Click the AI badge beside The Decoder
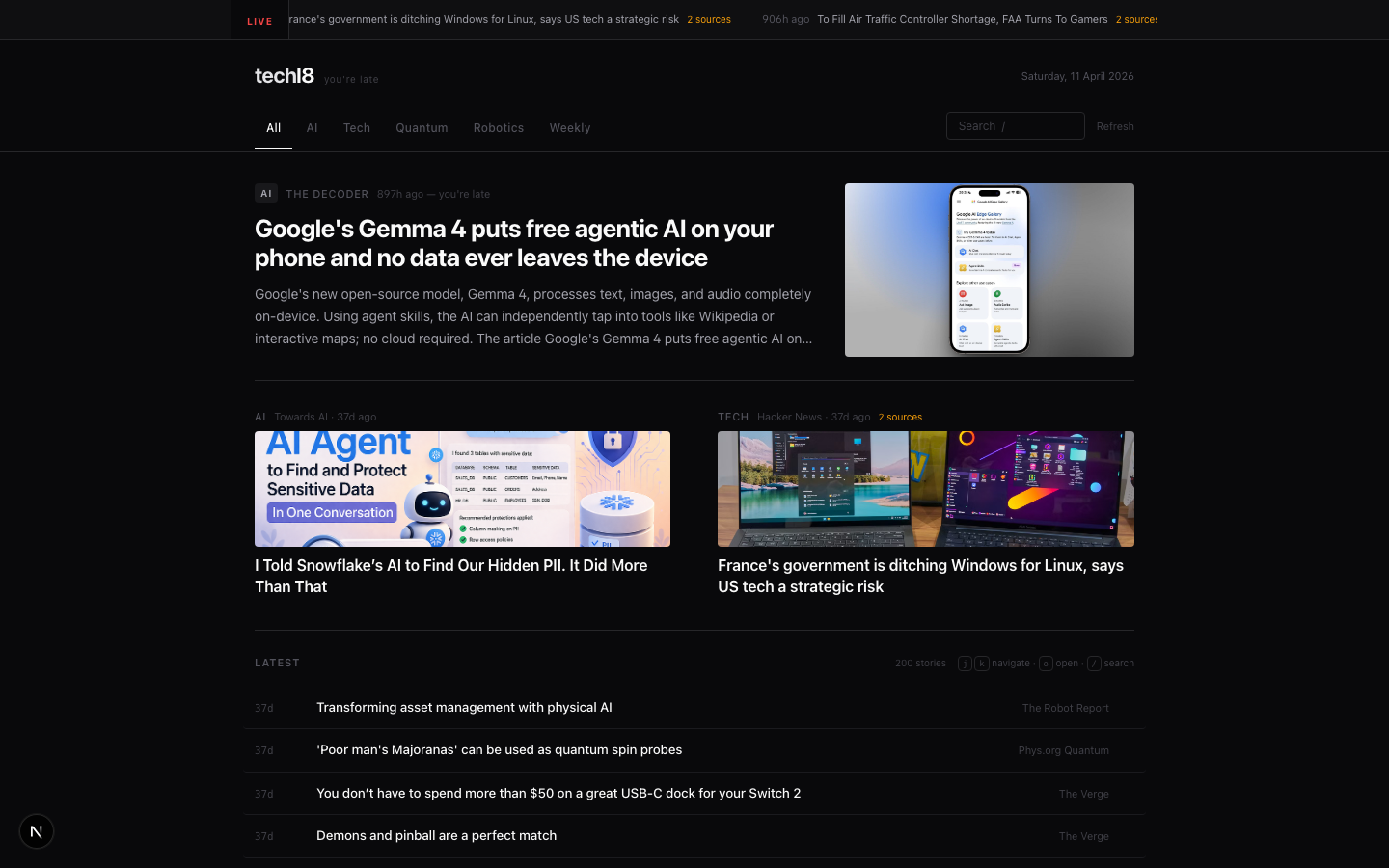This screenshot has height=868, width=1389. click(x=266, y=194)
